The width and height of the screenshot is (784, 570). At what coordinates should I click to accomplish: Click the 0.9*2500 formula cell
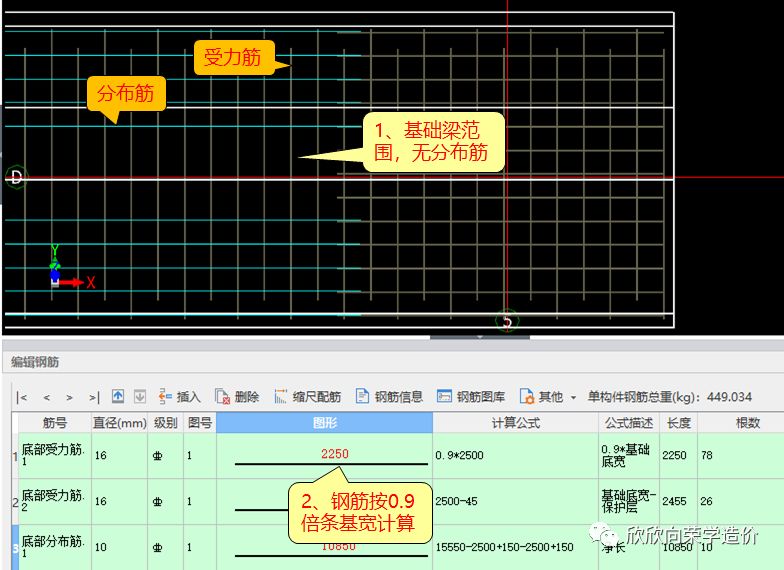[516, 456]
